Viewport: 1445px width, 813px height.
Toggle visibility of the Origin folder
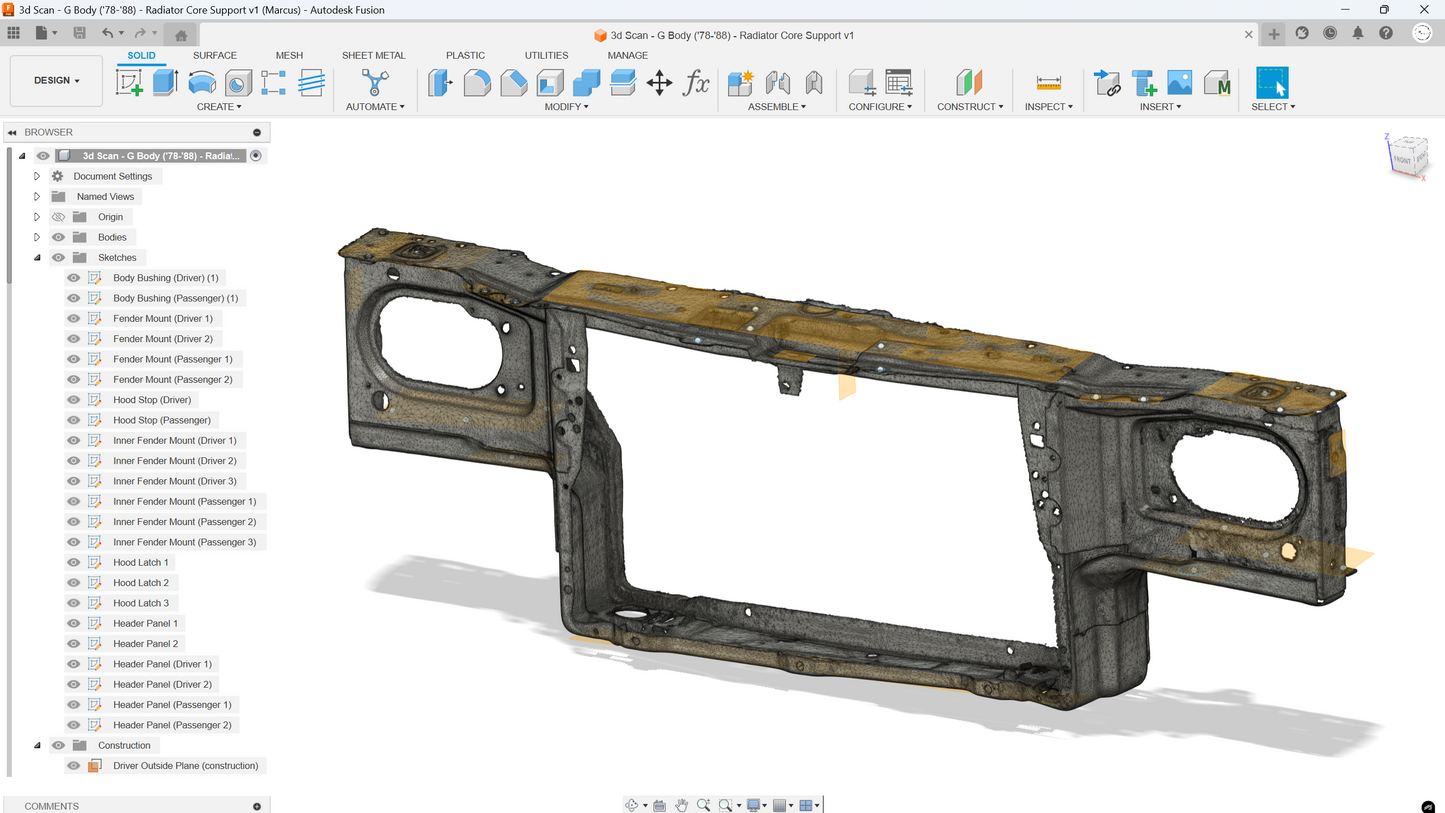[58, 217]
